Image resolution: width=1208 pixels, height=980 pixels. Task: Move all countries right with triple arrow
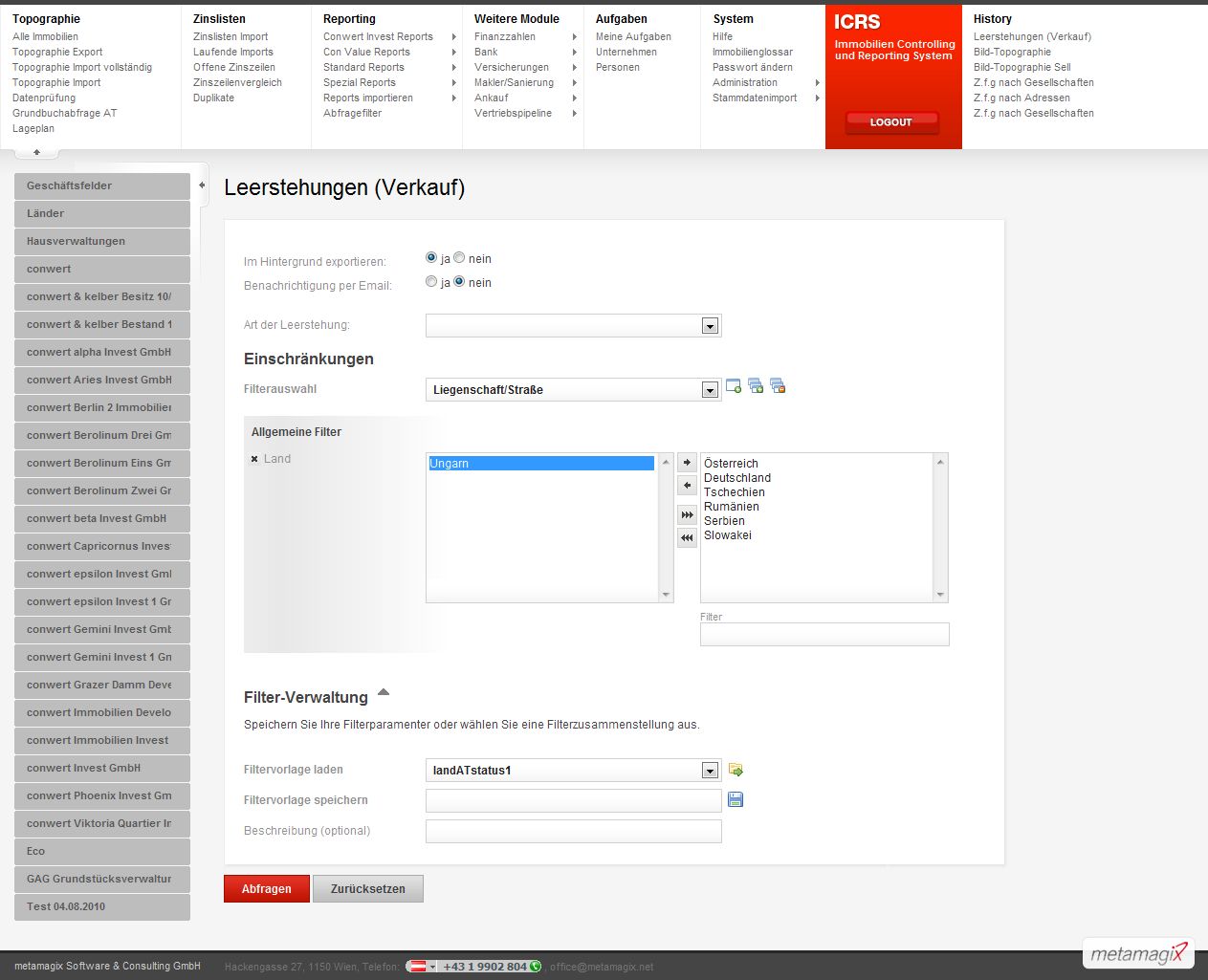tap(687, 515)
